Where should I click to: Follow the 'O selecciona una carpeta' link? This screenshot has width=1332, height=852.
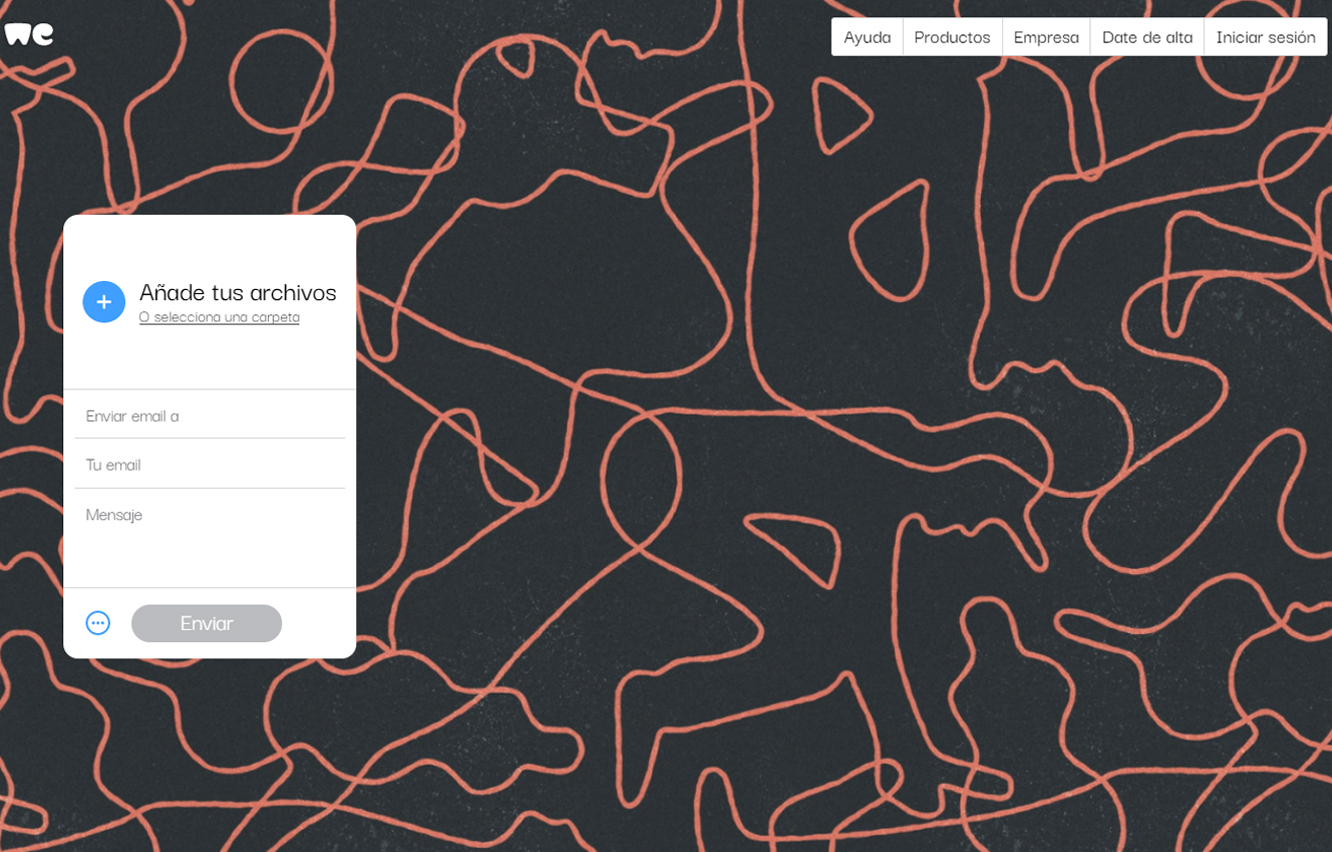click(x=219, y=317)
